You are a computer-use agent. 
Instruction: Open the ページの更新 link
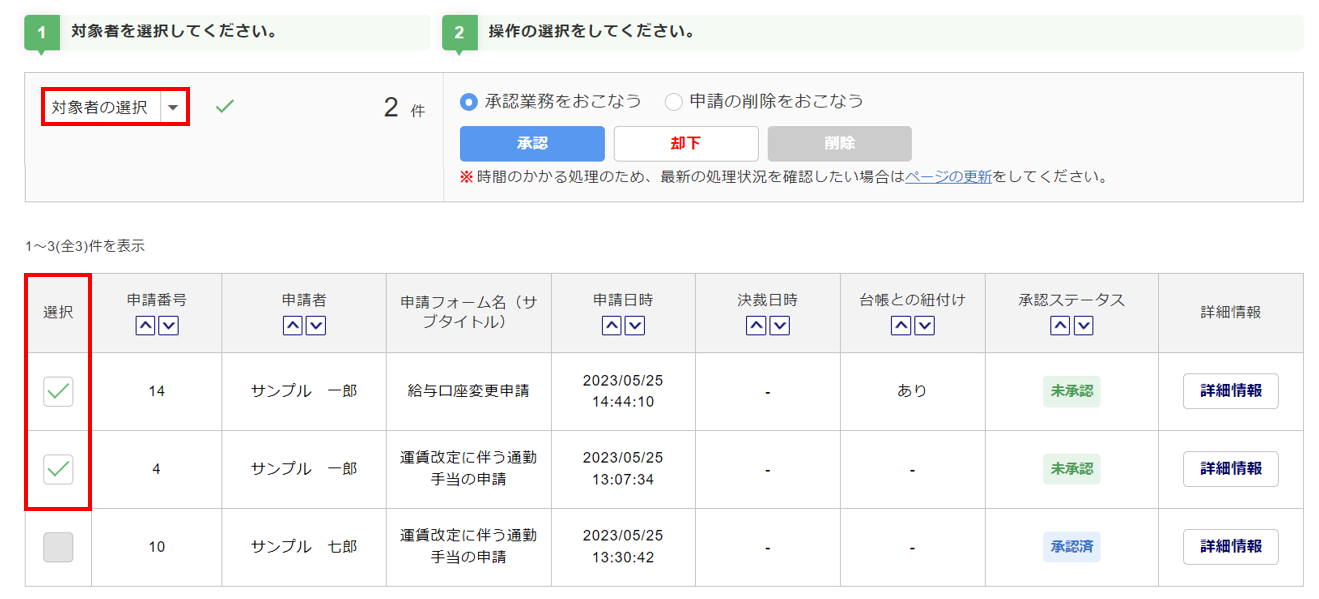(x=948, y=177)
